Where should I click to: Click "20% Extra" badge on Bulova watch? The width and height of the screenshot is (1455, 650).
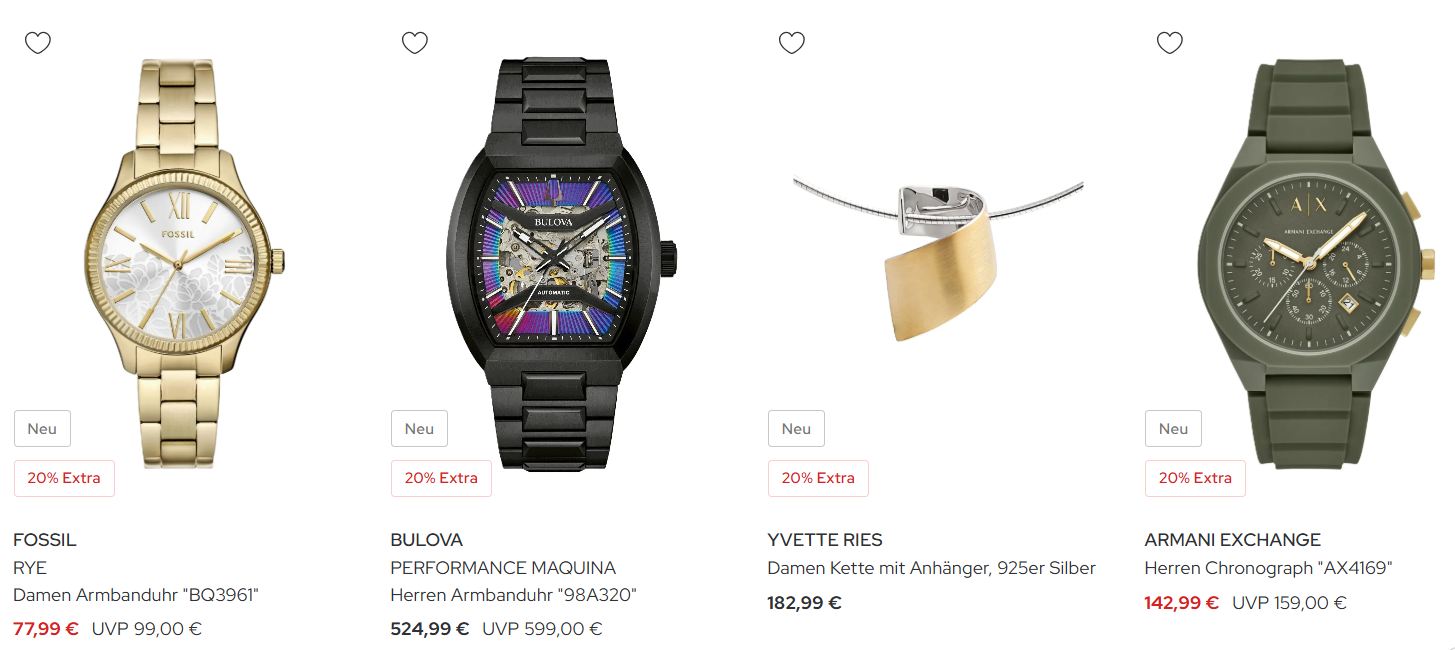pos(441,478)
